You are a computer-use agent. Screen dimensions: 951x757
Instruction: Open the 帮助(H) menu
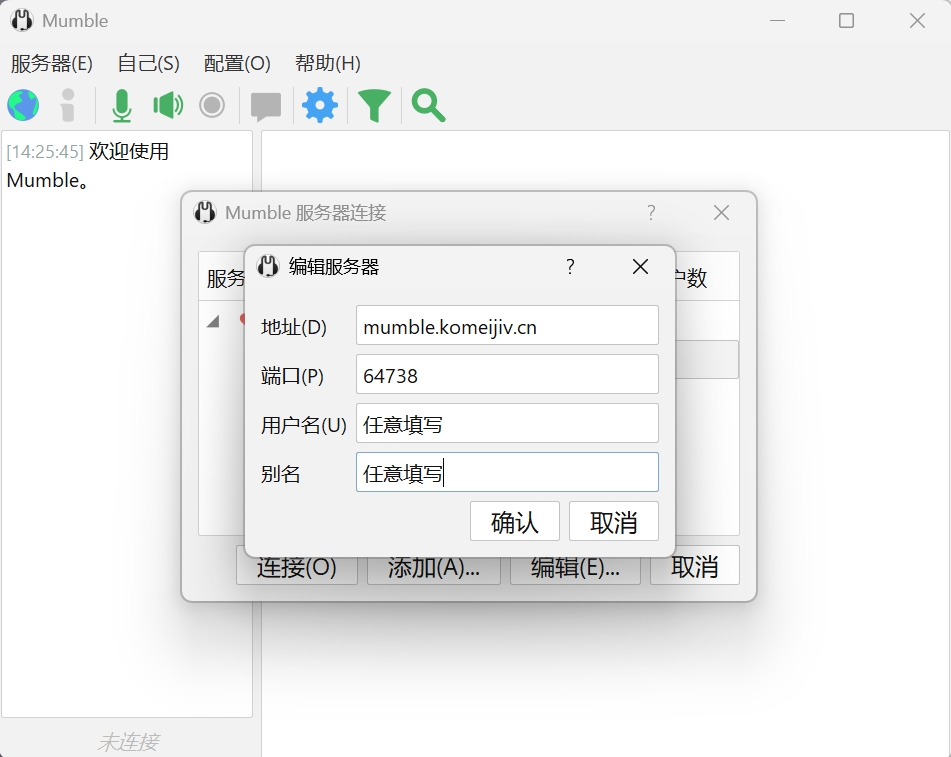click(328, 63)
